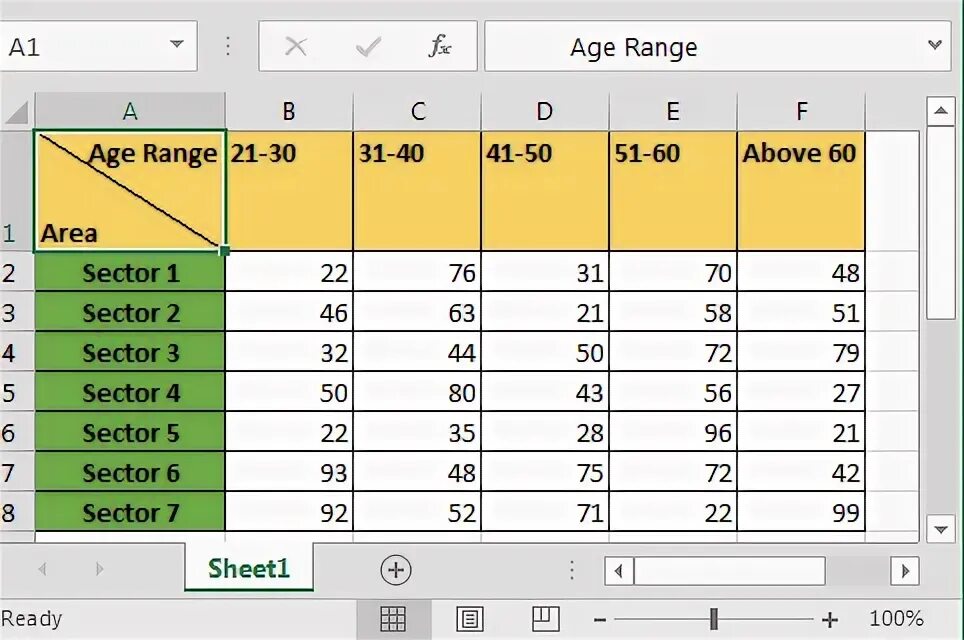Click previous sheet navigation arrow
This screenshot has height=640, width=964.
coord(42,569)
